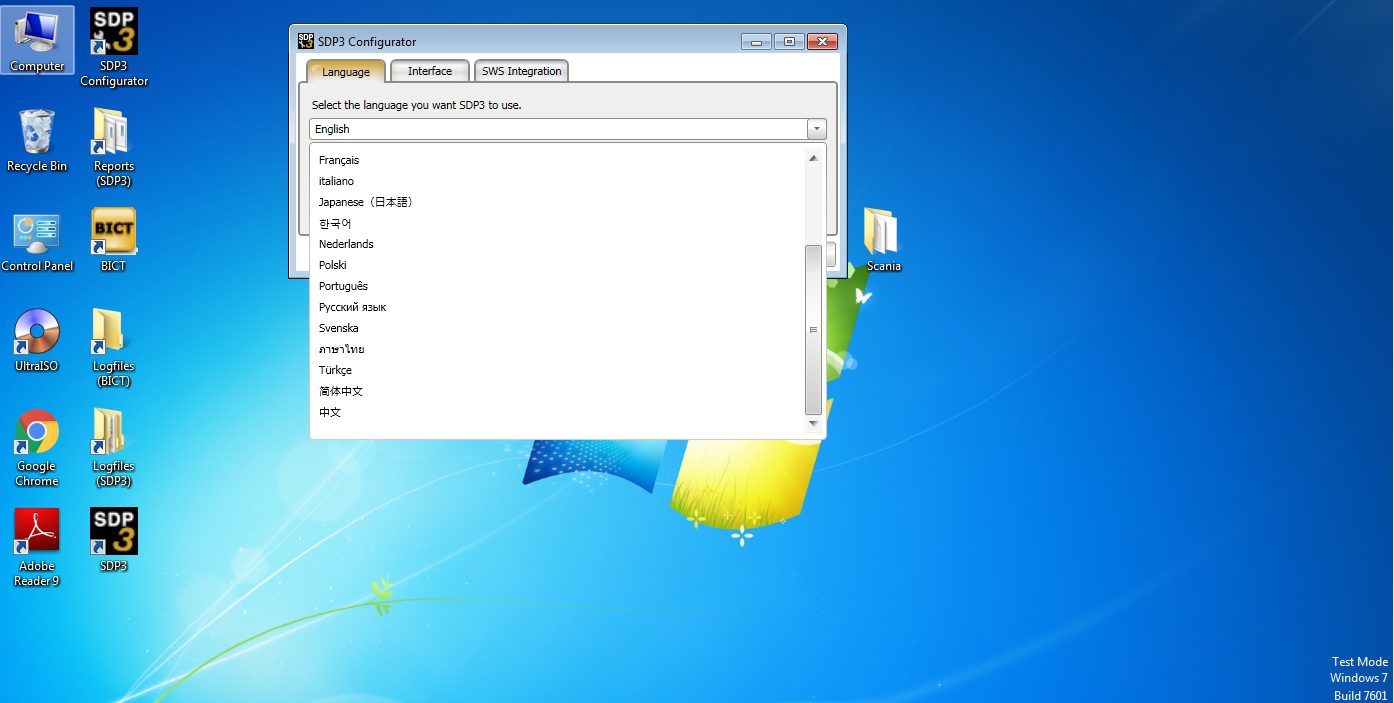Open the Scania folder on desktop
The width and height of the screenshot is (1394, 703).
[x=883, y=240]
